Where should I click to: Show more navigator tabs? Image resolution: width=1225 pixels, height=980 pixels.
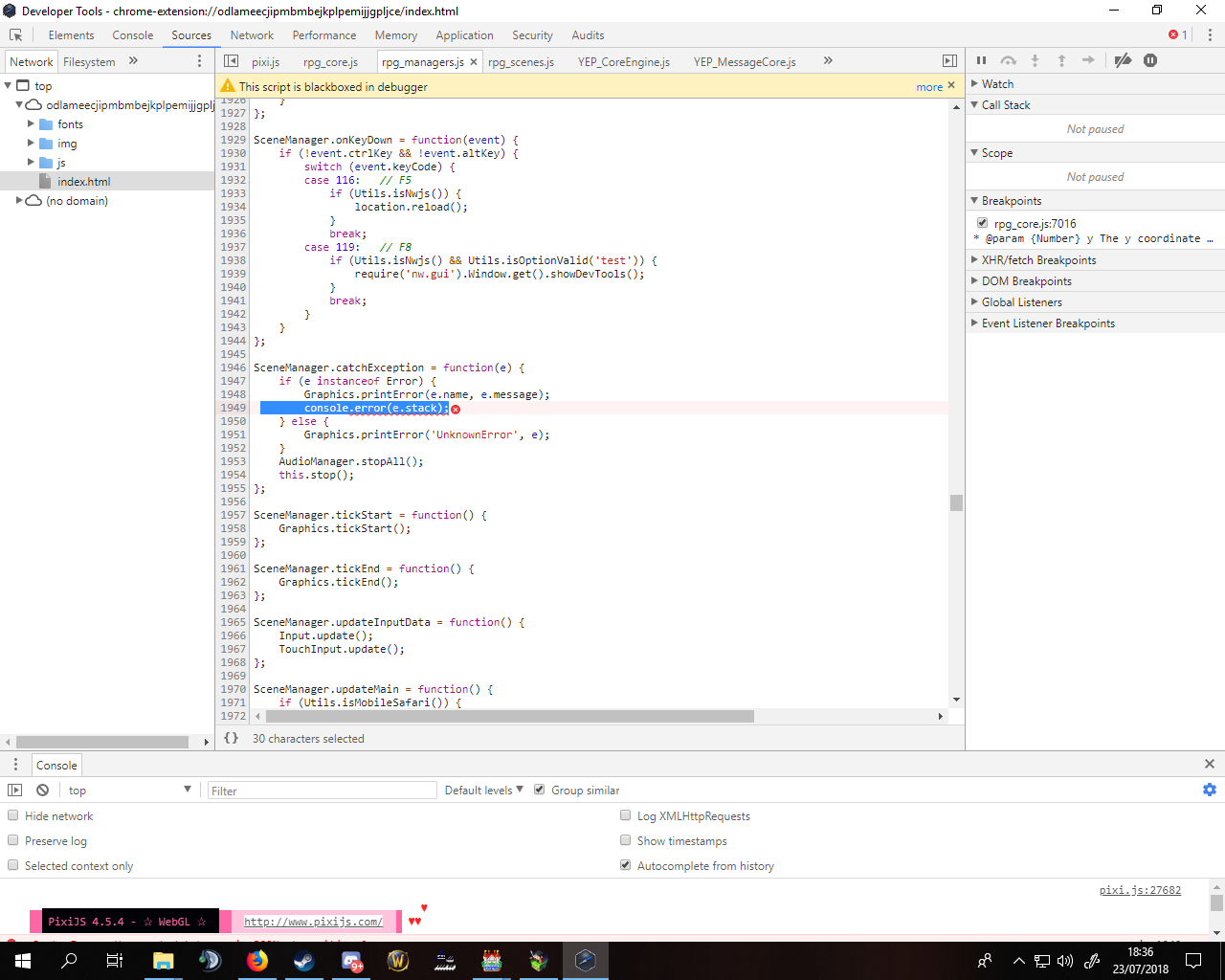pyautogui.click(x=133, y=61)
